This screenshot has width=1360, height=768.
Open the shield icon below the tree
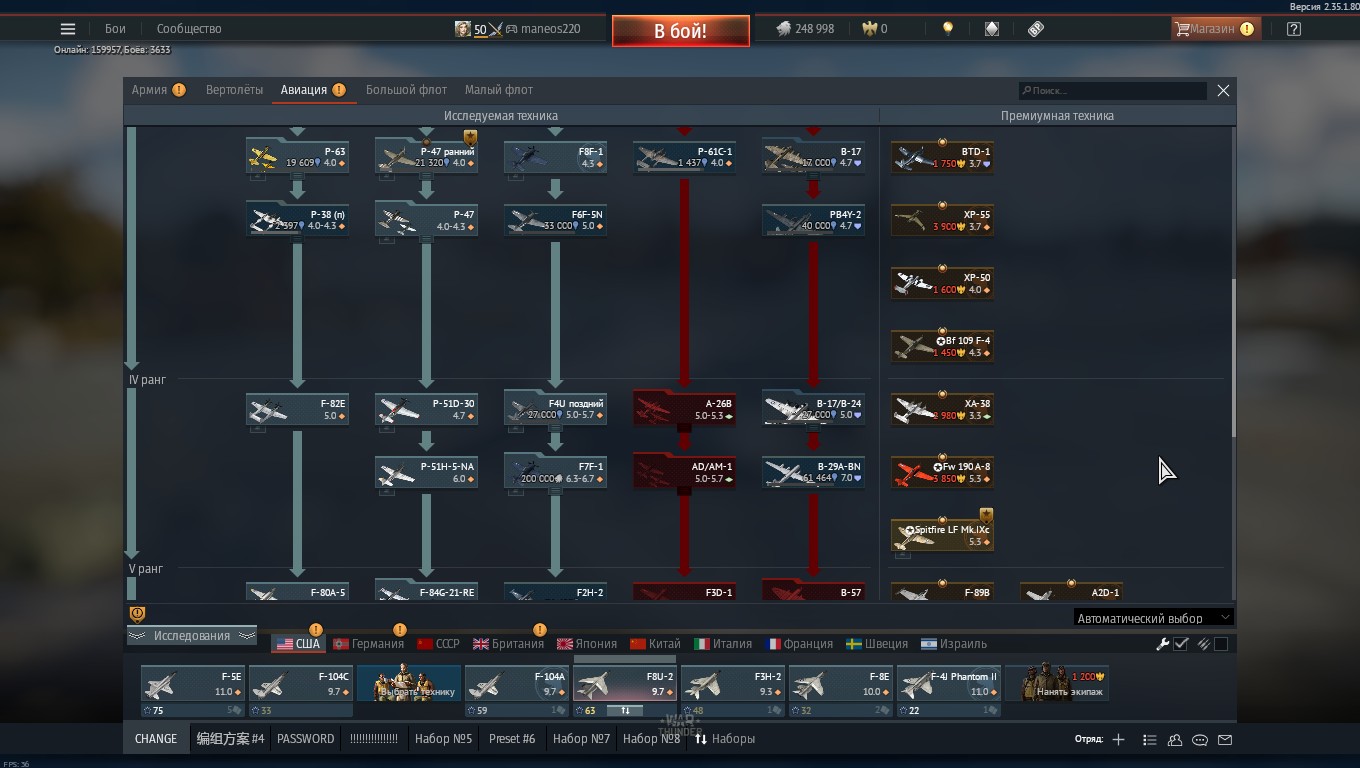click(138, 614)
